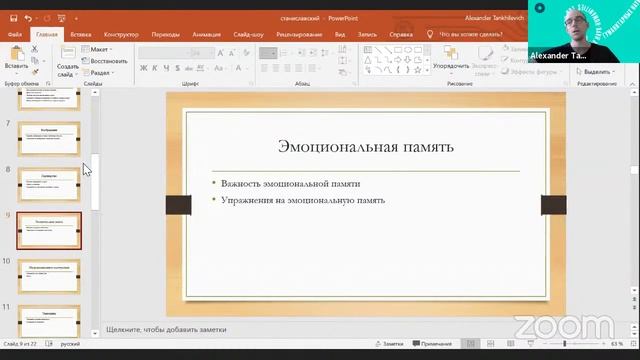The image size is (640, 360).
Task: Insert a rectangle shape from shapes gallery
Action: [x=398, y=50]
